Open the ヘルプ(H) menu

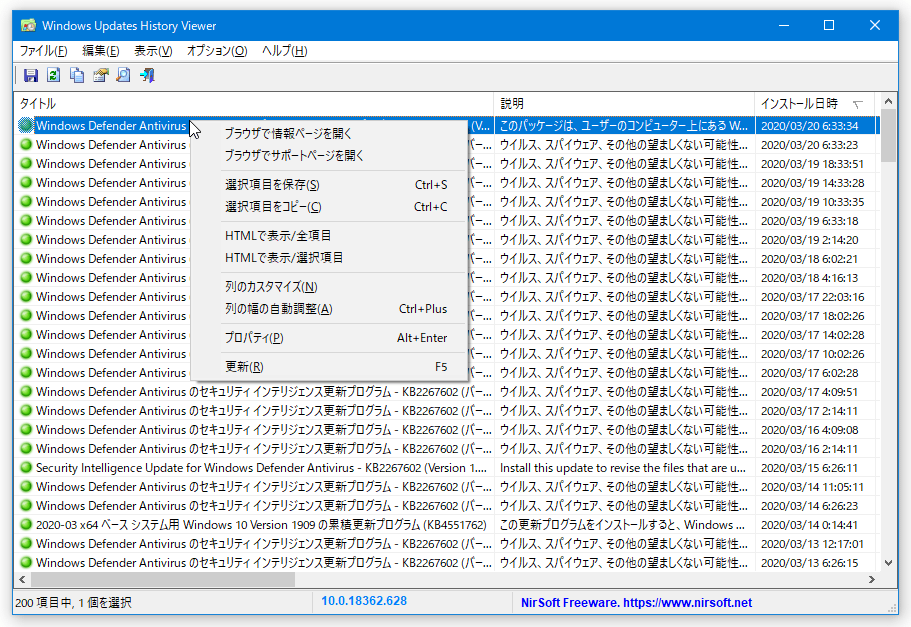coord(284,51)
